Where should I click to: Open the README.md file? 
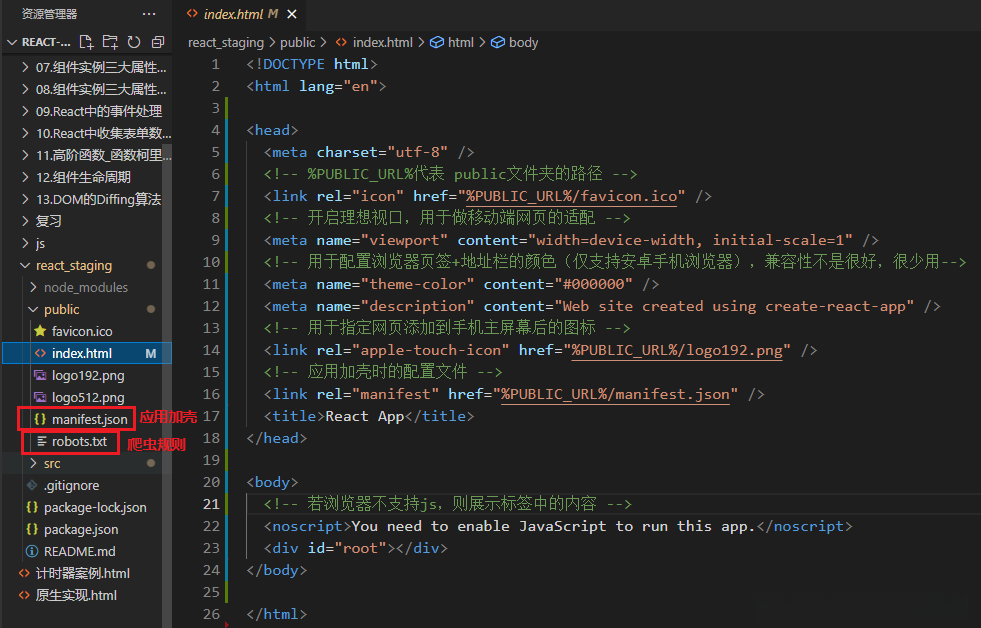click(x=79, y=551)
